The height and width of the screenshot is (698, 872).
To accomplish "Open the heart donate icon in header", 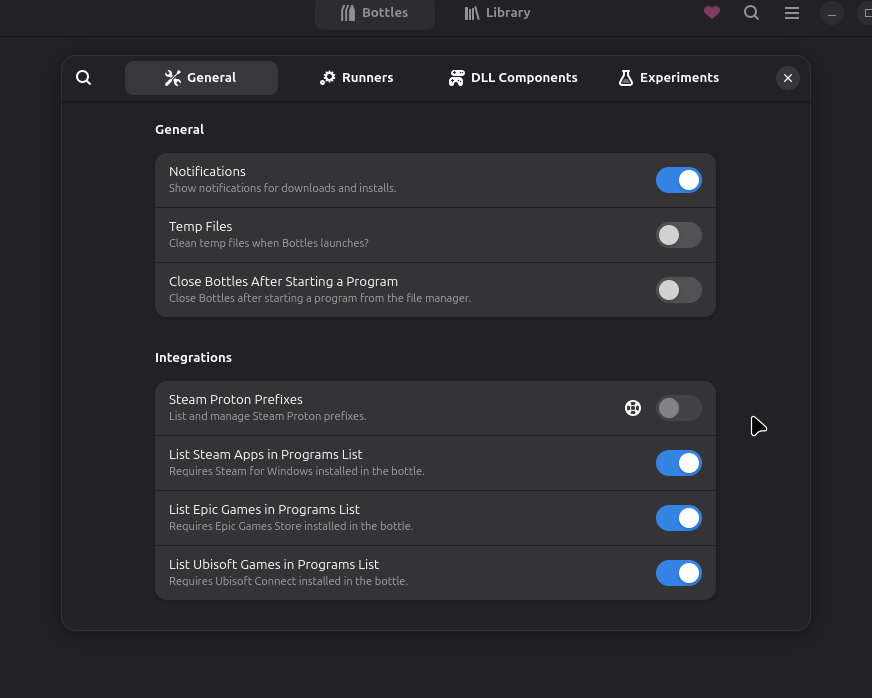I will click(x=712, y=12).
